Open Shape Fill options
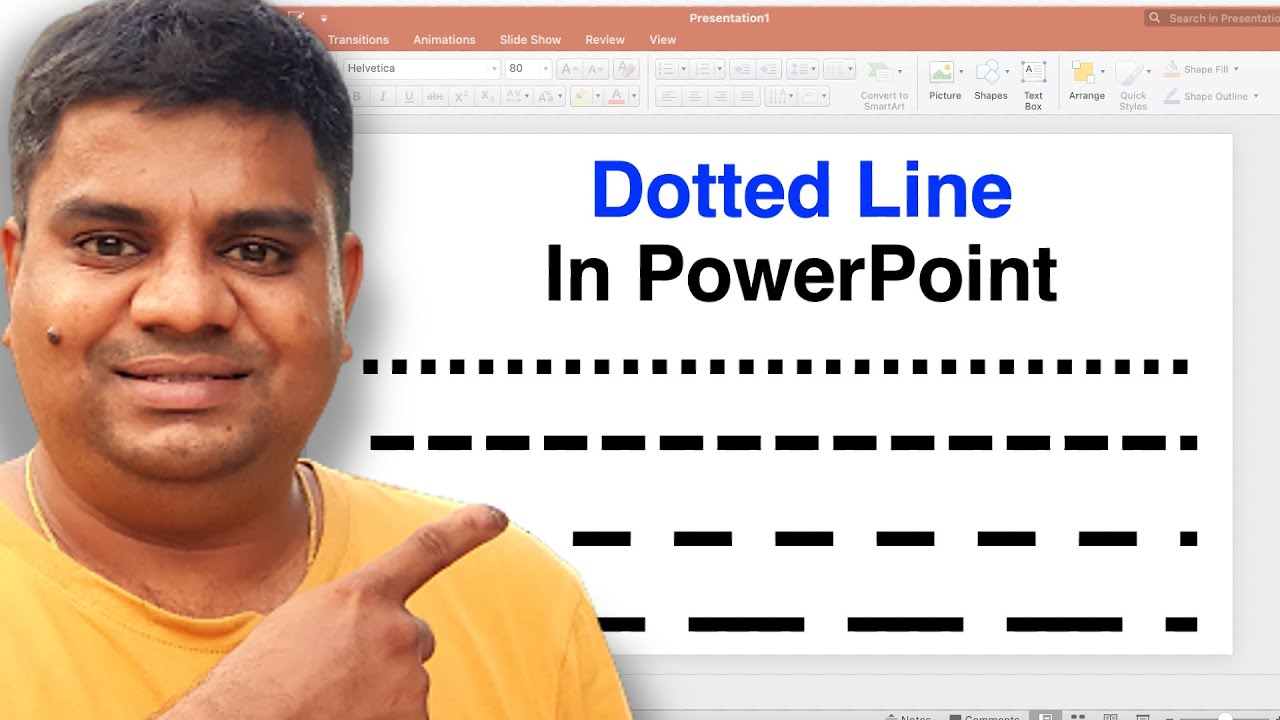The height and width of the screenshot is (720, 1280). pyautogui.click(x=1201, y=69)
